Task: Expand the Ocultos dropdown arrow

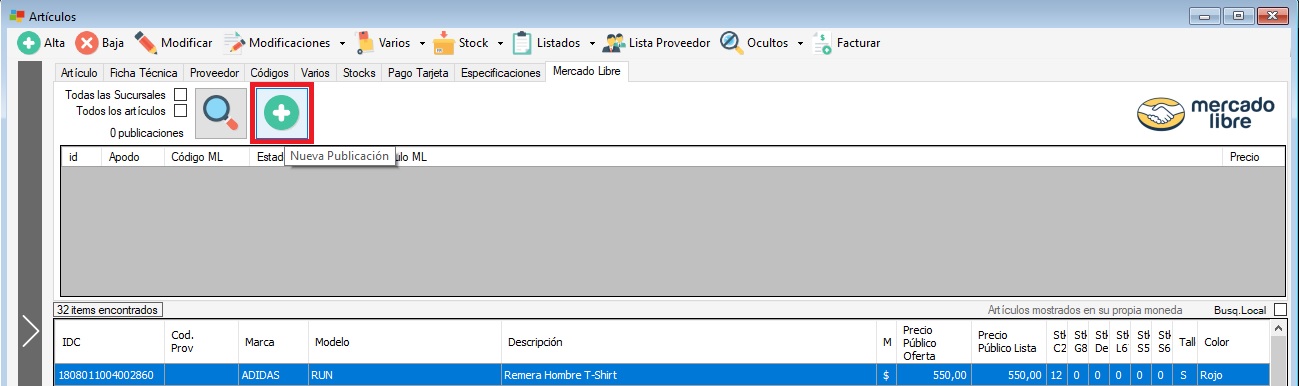Action: point(800,44)
